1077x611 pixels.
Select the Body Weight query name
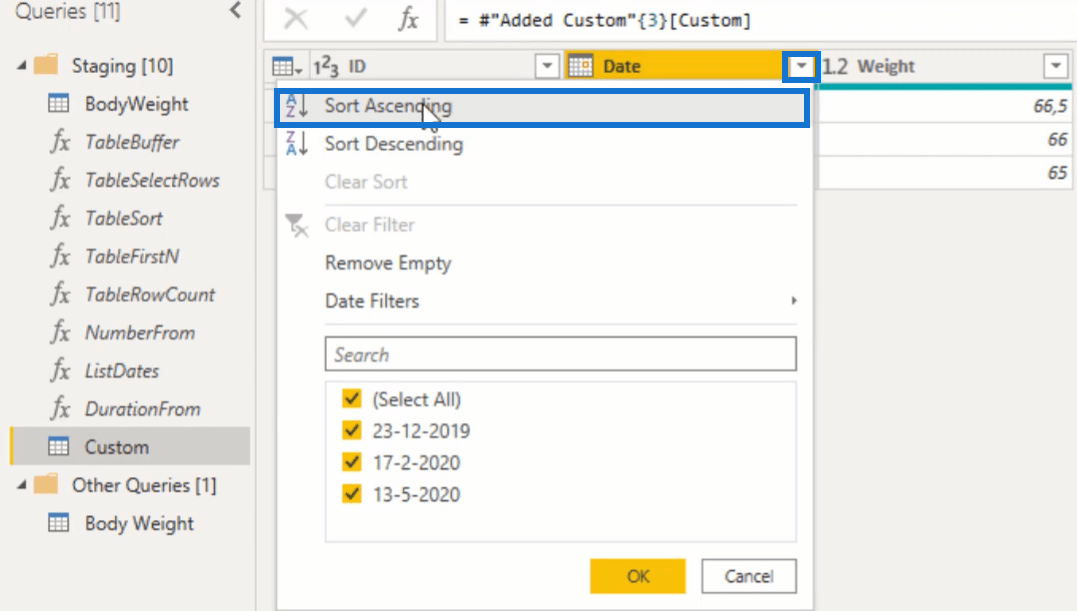[x=139, y=523]
